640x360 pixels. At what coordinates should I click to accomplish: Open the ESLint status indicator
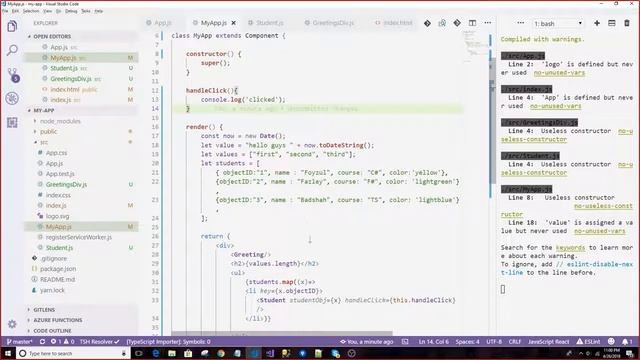tap(588, 342)
